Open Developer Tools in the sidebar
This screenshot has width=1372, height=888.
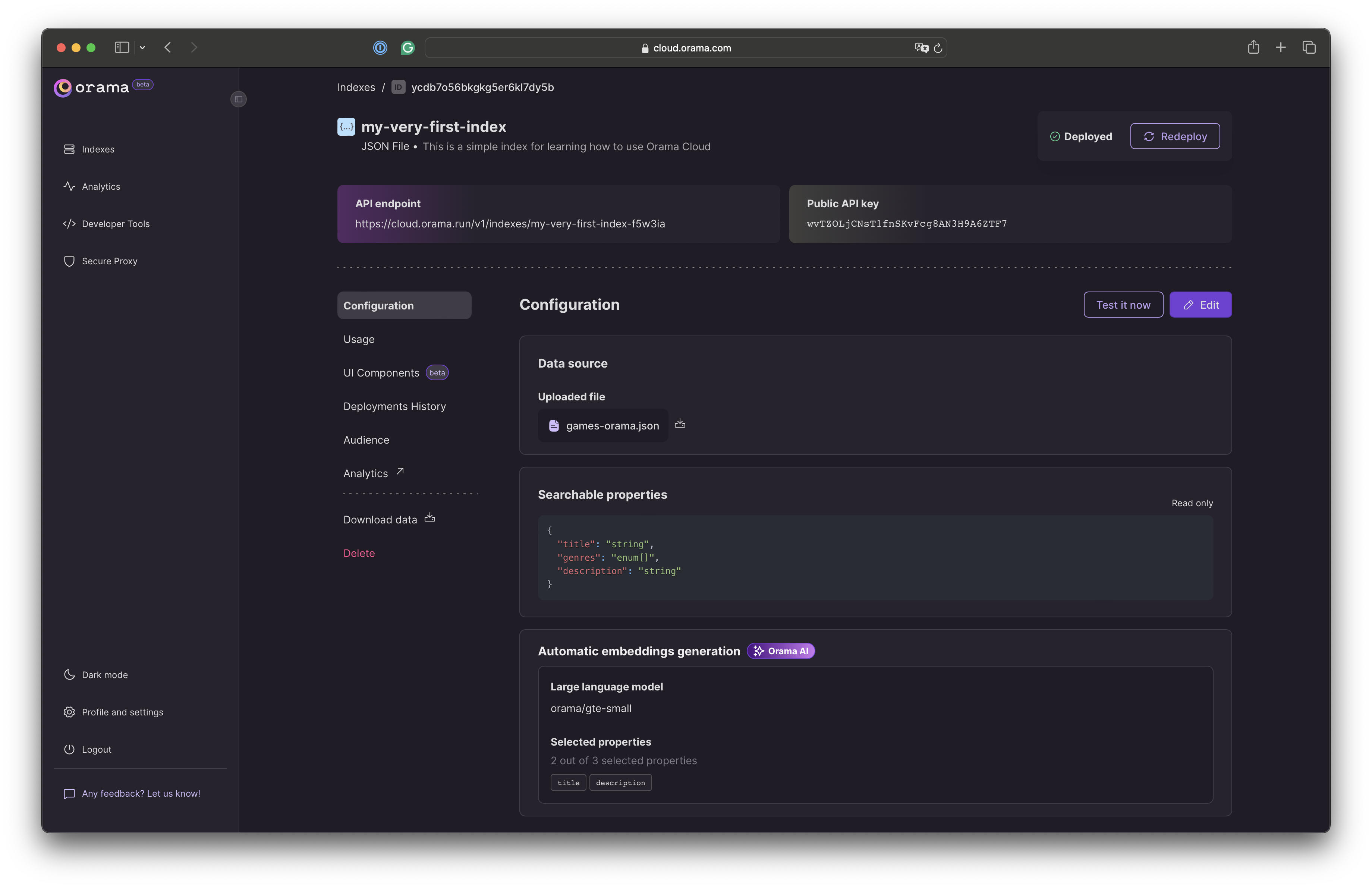[x=106, y=224]
